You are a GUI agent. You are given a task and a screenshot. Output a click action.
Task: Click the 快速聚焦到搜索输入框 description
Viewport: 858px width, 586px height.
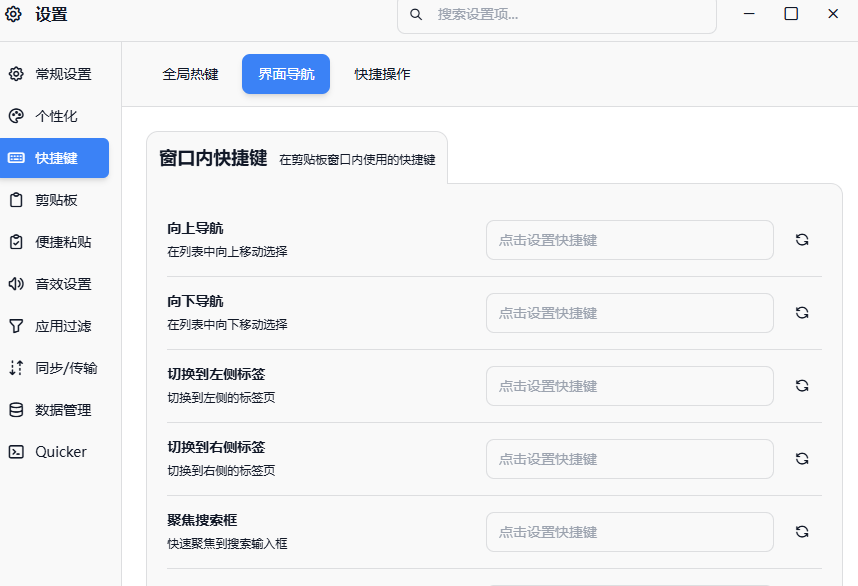(227, 543)
